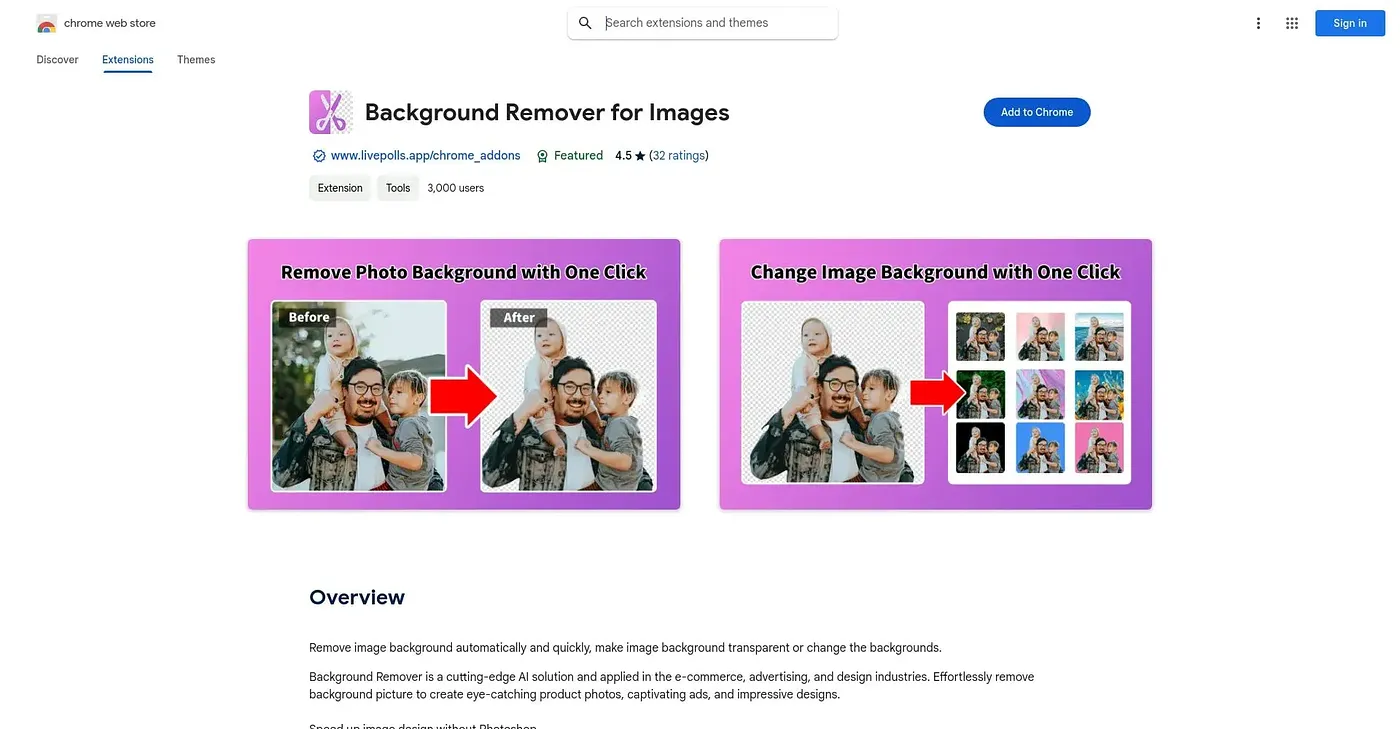The image size is (1400, 729).
Task: Select the Extensions tab
Action: coord(128,60)
